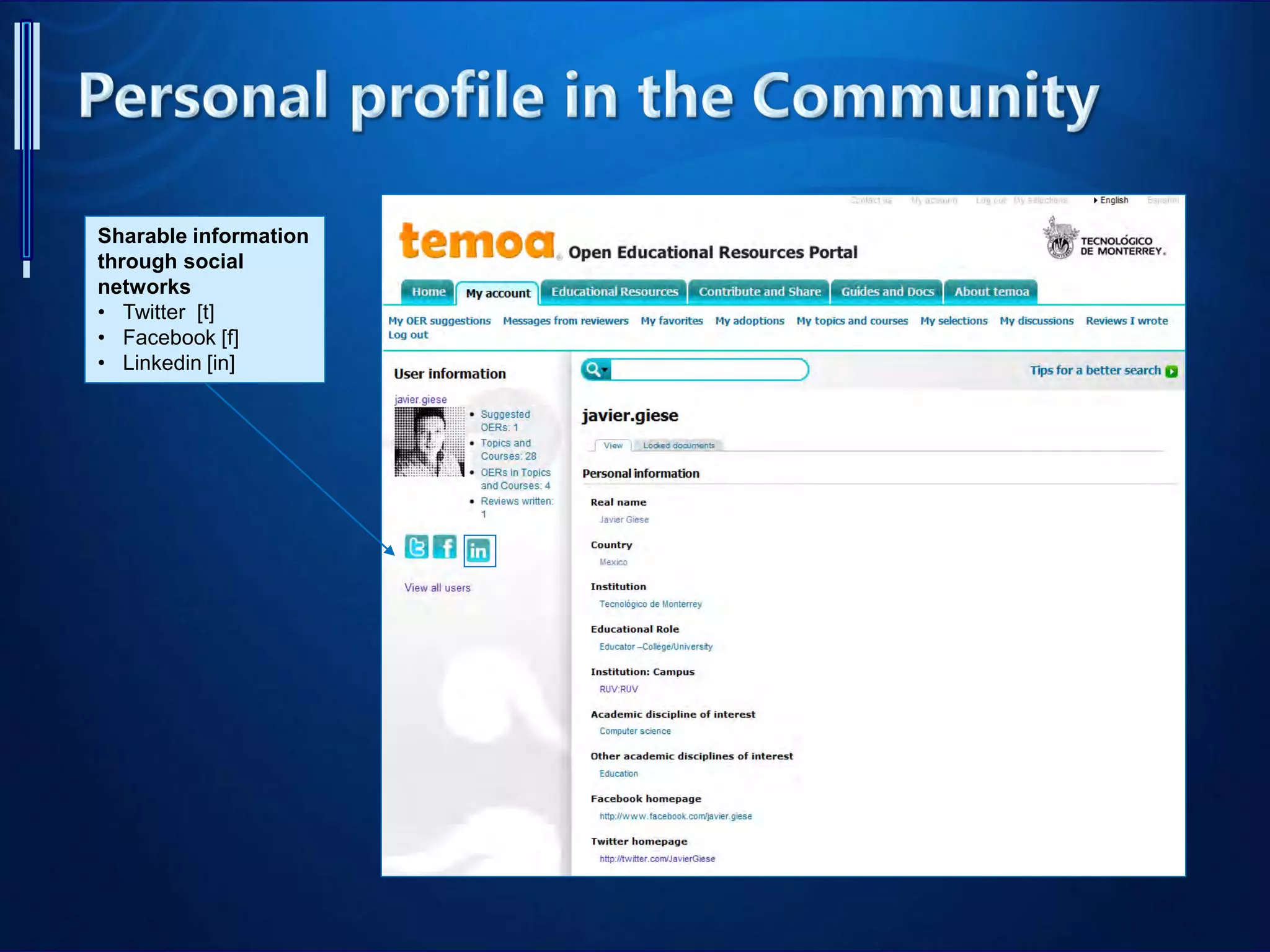Click the temoa logo

pos(477,242)
